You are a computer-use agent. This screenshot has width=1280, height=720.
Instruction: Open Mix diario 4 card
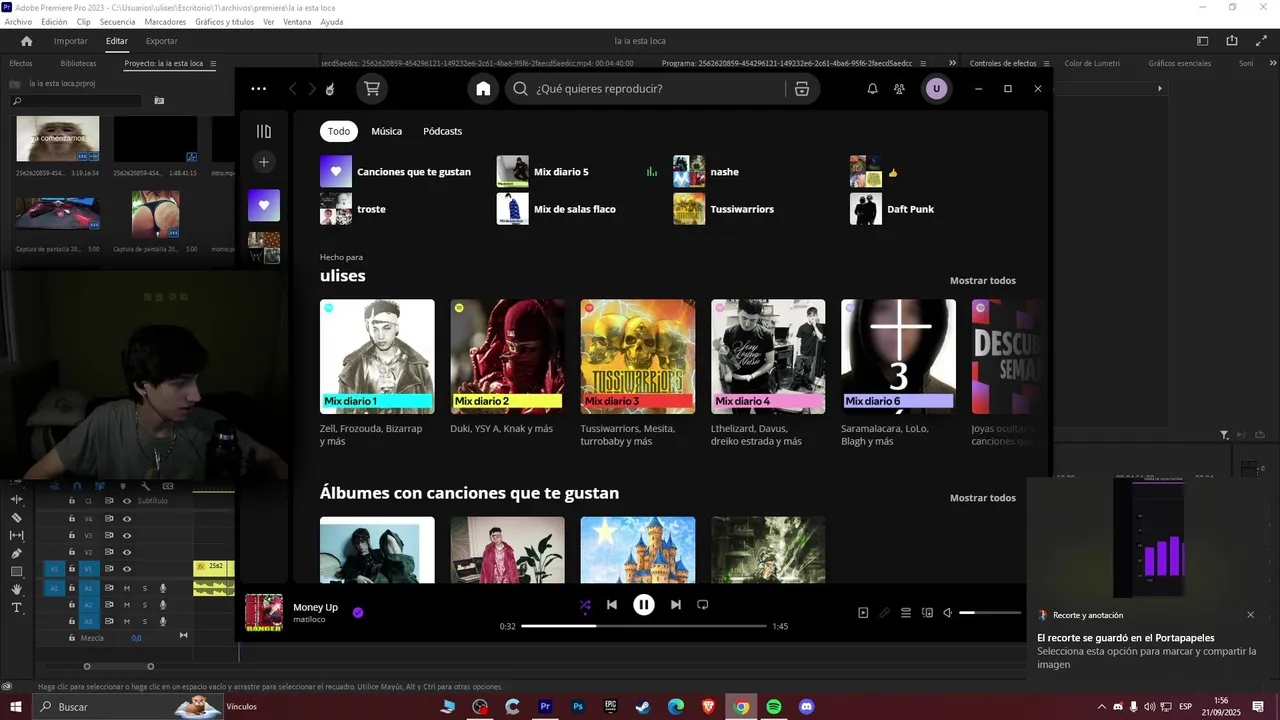click(x=768, y=373)
